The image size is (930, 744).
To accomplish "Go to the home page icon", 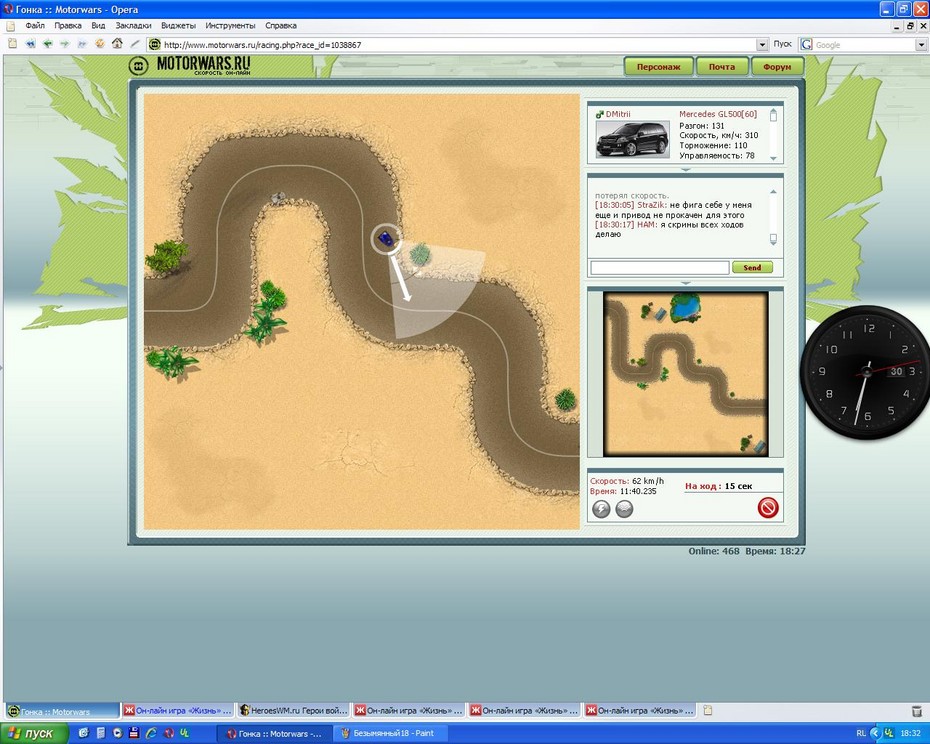I will [x=117, y=43].
